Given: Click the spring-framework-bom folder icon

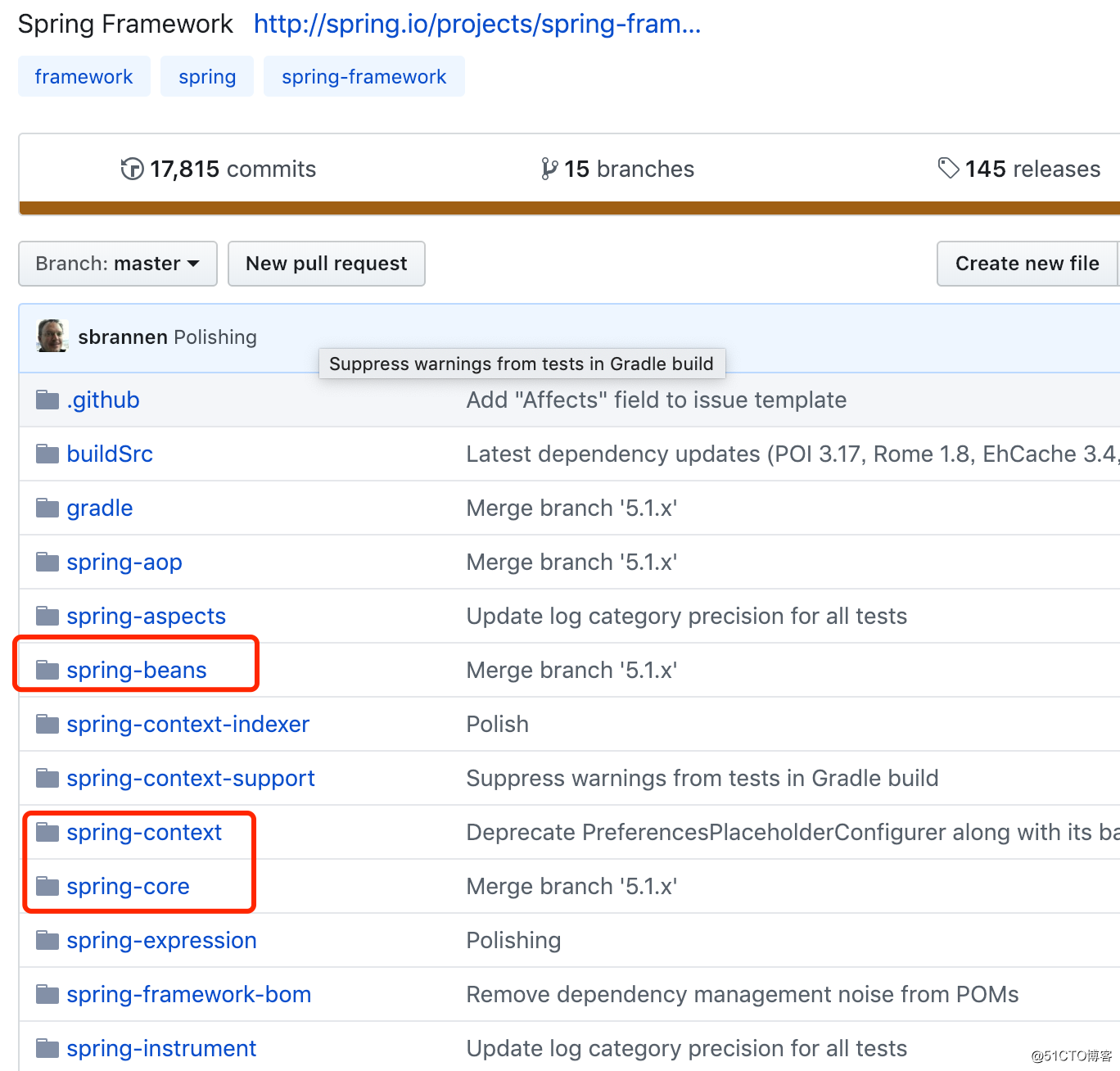Looking at the screenshot, I should pyautogui.click(x=47, y=994).
